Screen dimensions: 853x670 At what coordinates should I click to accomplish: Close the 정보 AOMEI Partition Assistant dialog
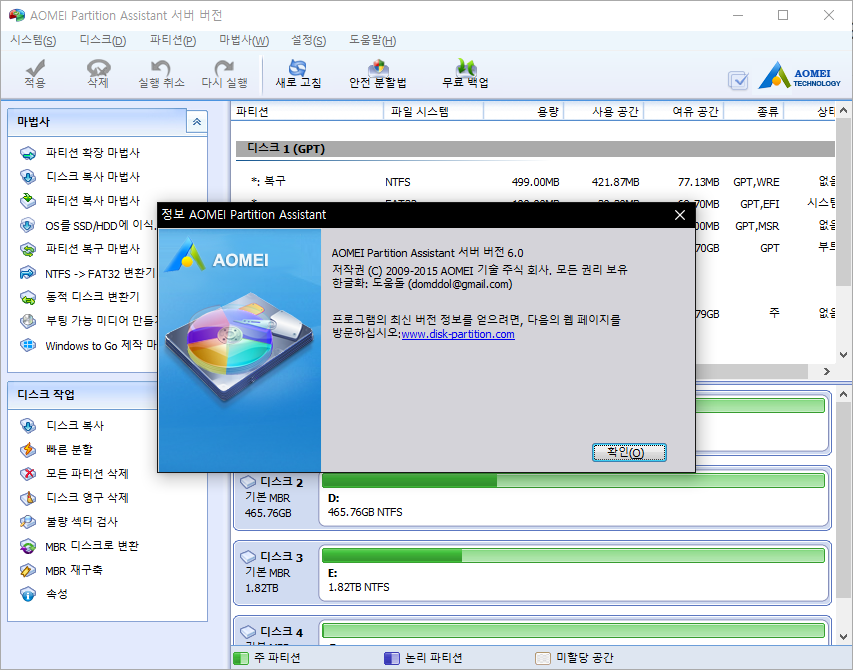coord(680,215)
